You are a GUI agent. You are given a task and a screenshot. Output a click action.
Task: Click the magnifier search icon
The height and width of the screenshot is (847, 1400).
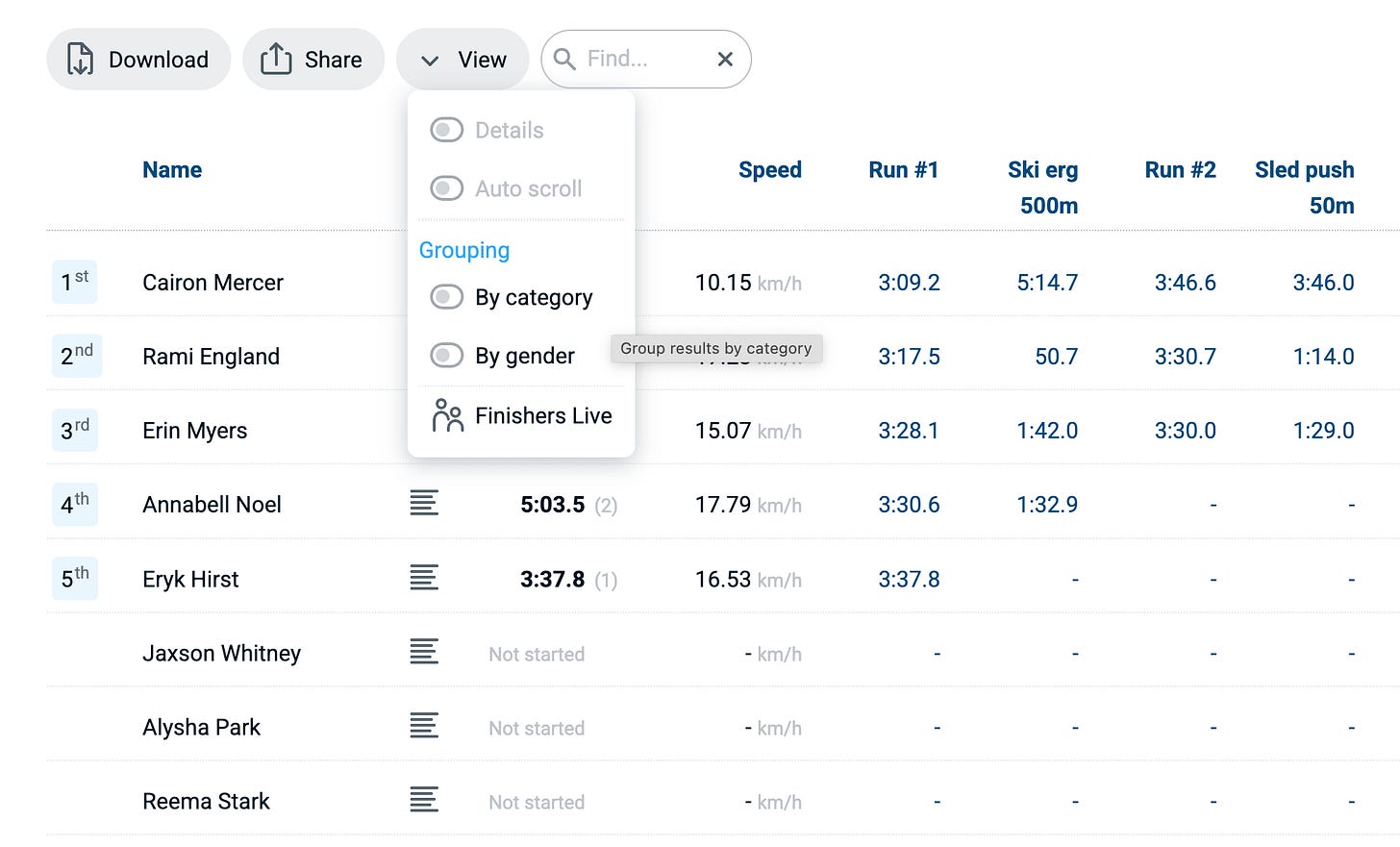(564, 60)
